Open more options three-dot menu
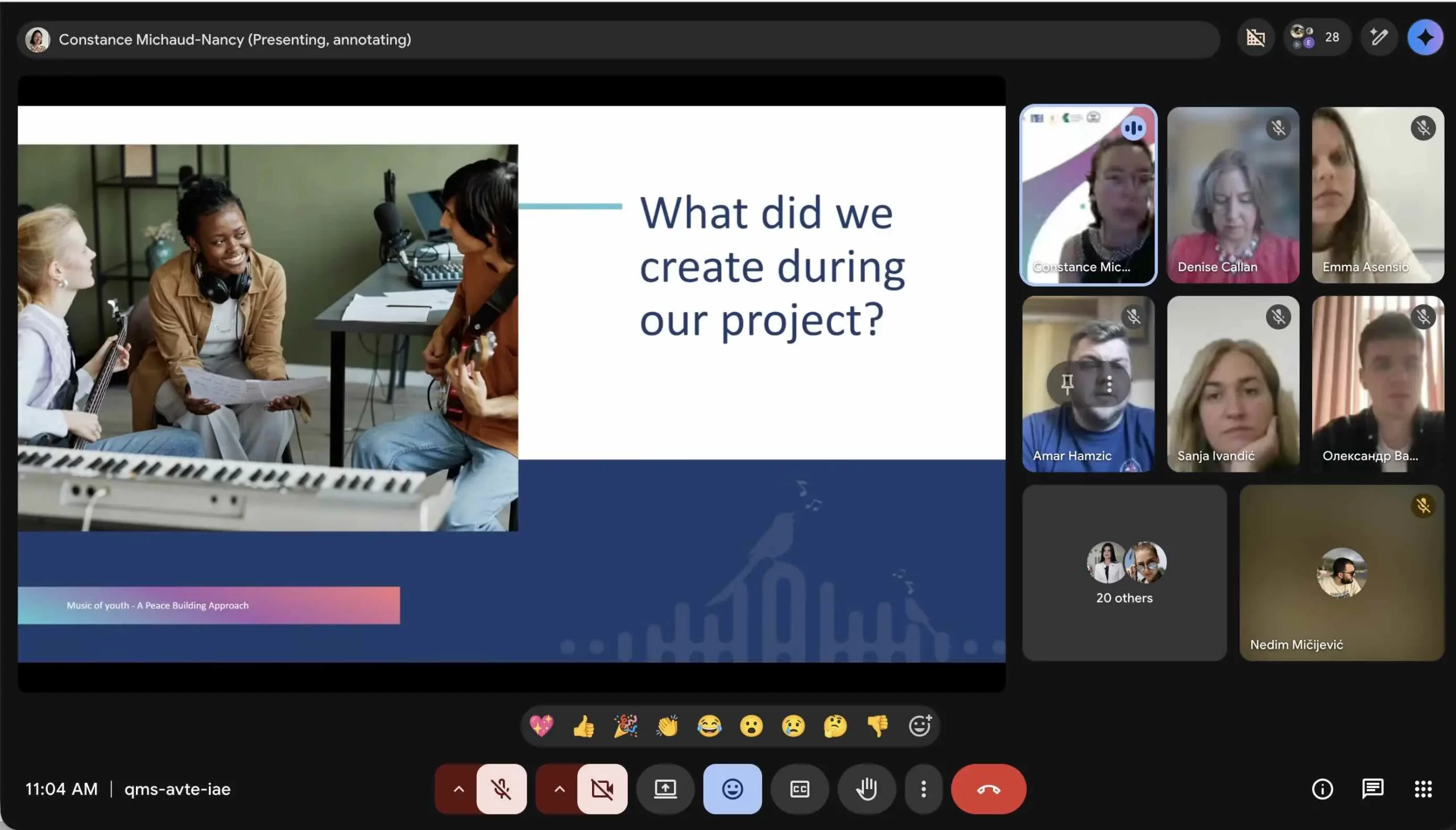 (923, 789)
